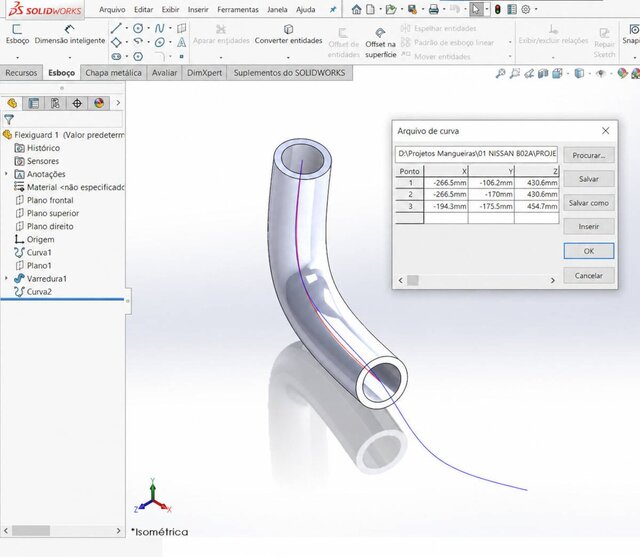This screenshot has width=640, height=557.
Task: Select the Arc sketch tool
Action: click(x=138, y=42)
